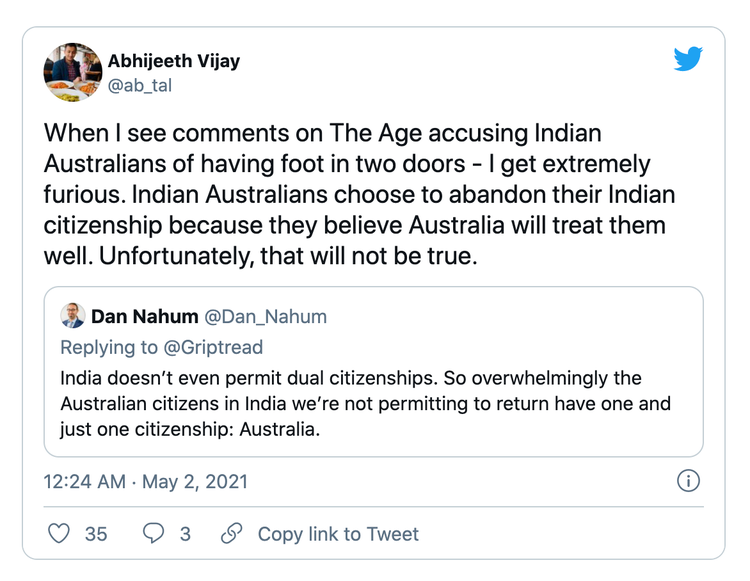This screenshot has width=750, height=581.
Task: Click the 3 replies count
Action: point(185,534)
